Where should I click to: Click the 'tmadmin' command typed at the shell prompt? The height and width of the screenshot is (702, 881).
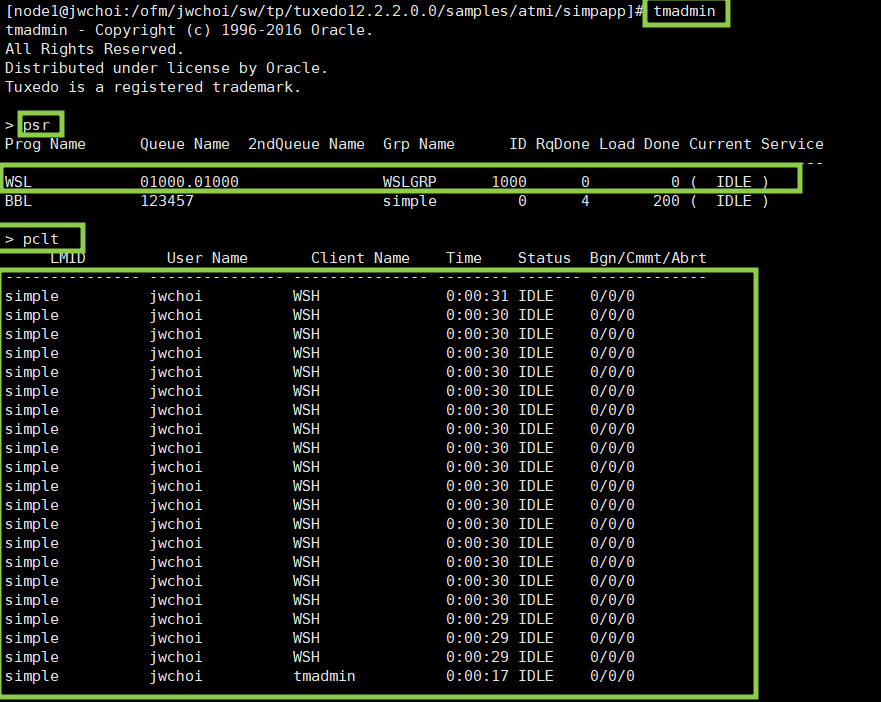coord(684,11)
